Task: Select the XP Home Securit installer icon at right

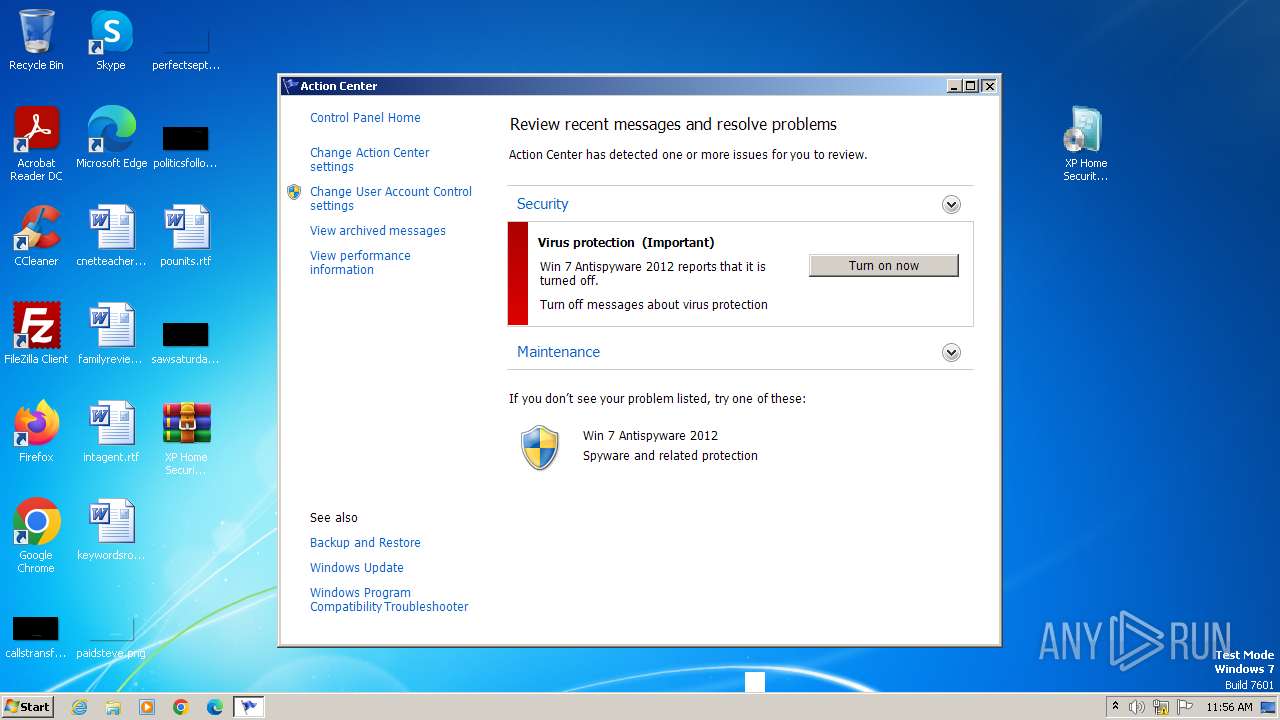Action: (1085, 144)
